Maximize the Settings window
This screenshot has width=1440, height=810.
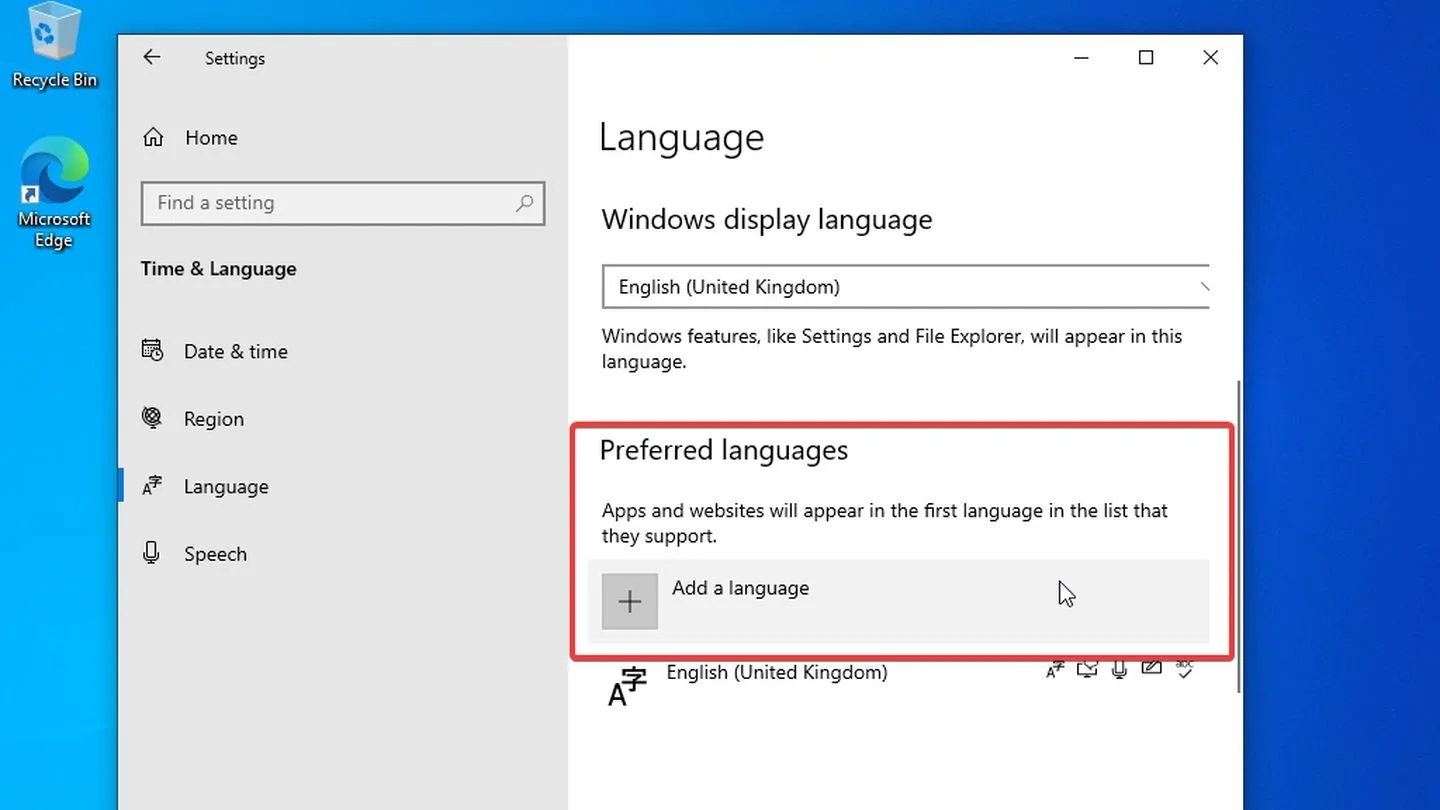pos(1146,58)
